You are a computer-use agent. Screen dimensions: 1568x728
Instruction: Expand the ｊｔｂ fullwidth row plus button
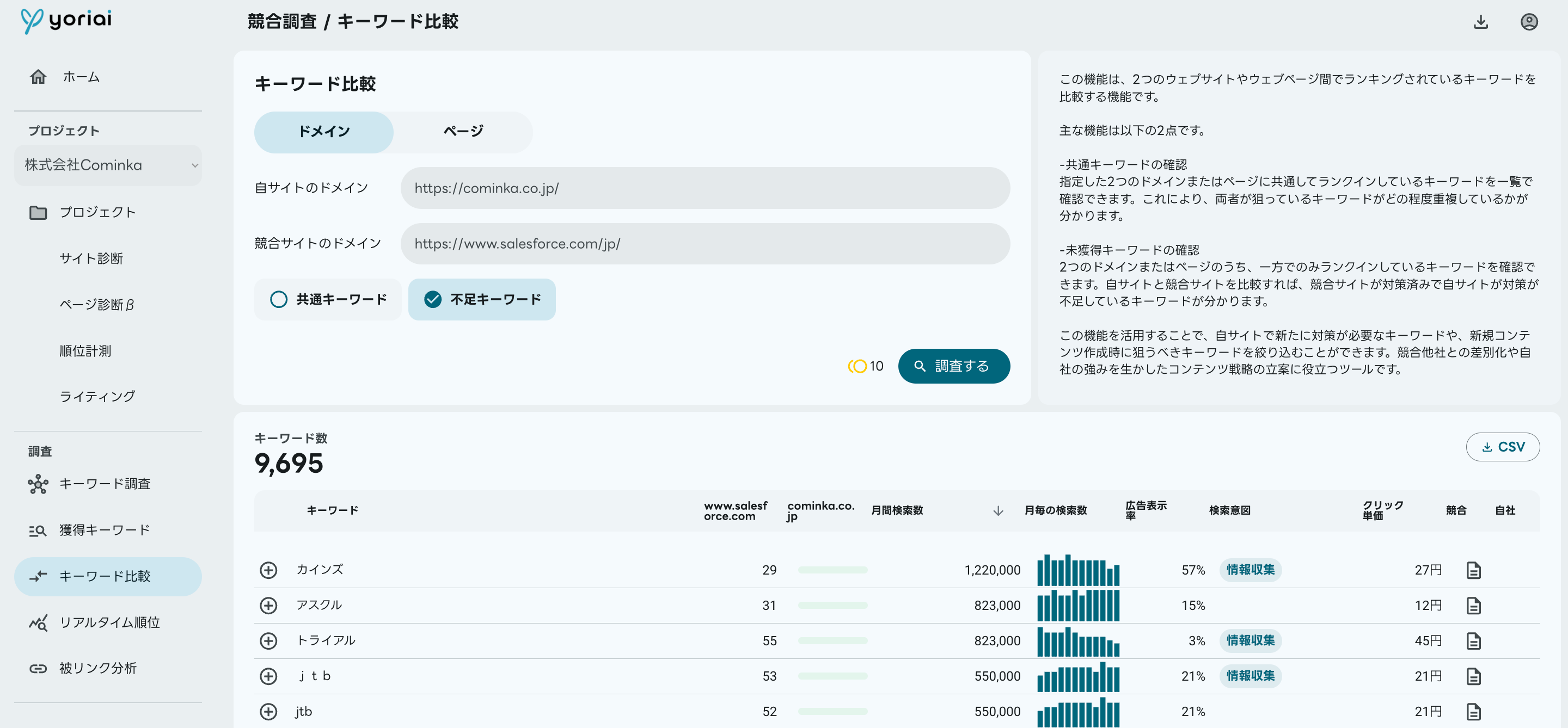(x=268, y=676)
